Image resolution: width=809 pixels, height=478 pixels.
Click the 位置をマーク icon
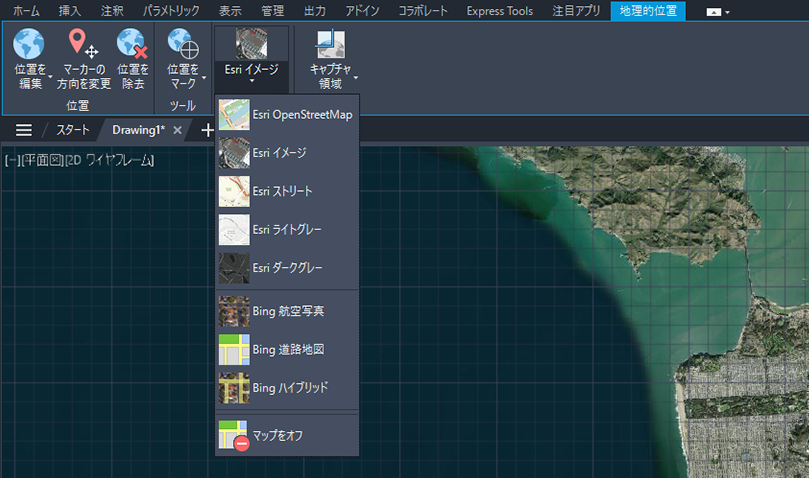coord(183,43)
